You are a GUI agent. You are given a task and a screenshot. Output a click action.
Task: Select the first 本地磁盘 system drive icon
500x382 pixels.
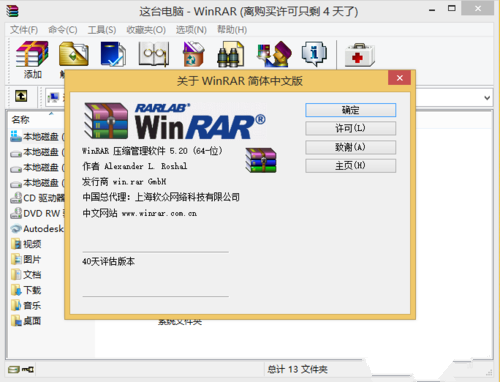coord(16,136)
